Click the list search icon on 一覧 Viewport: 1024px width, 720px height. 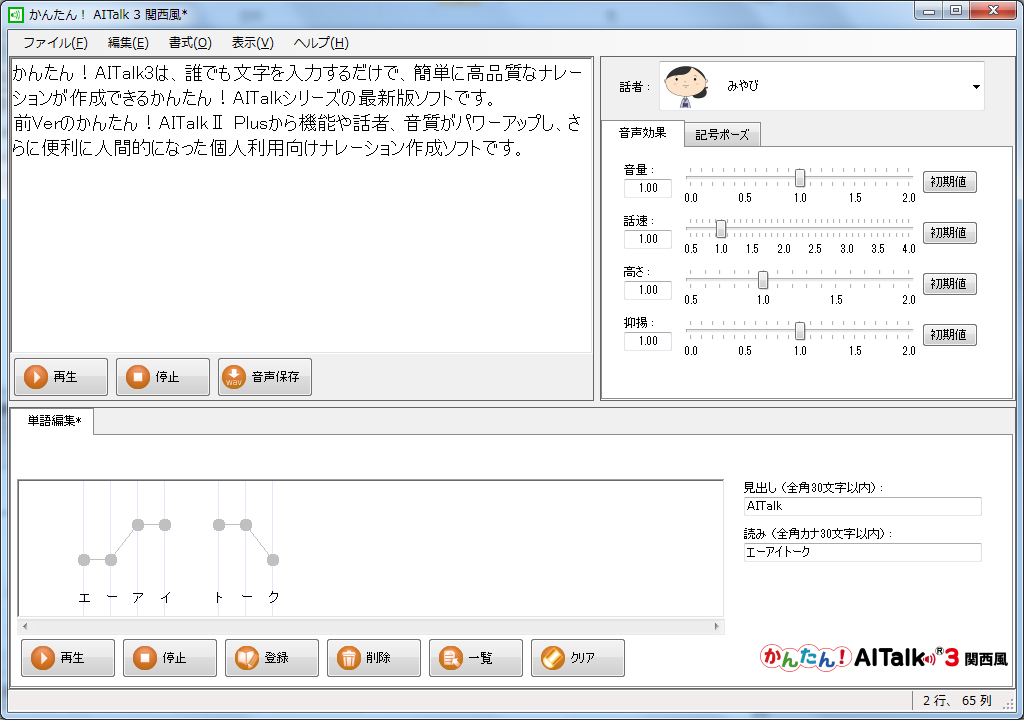pyautogui.click(x=451, y=658)
